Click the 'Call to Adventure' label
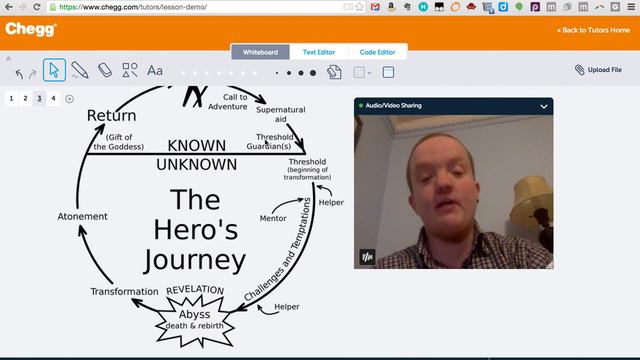 coord(228,102)
